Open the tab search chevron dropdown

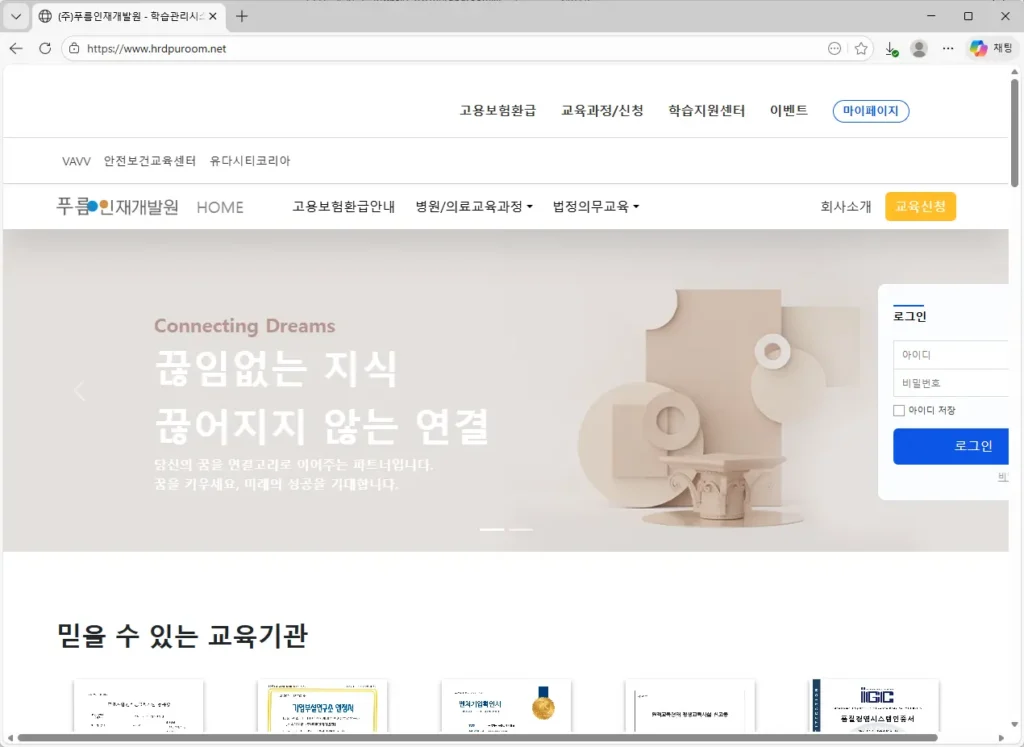[x=16, y=16]
